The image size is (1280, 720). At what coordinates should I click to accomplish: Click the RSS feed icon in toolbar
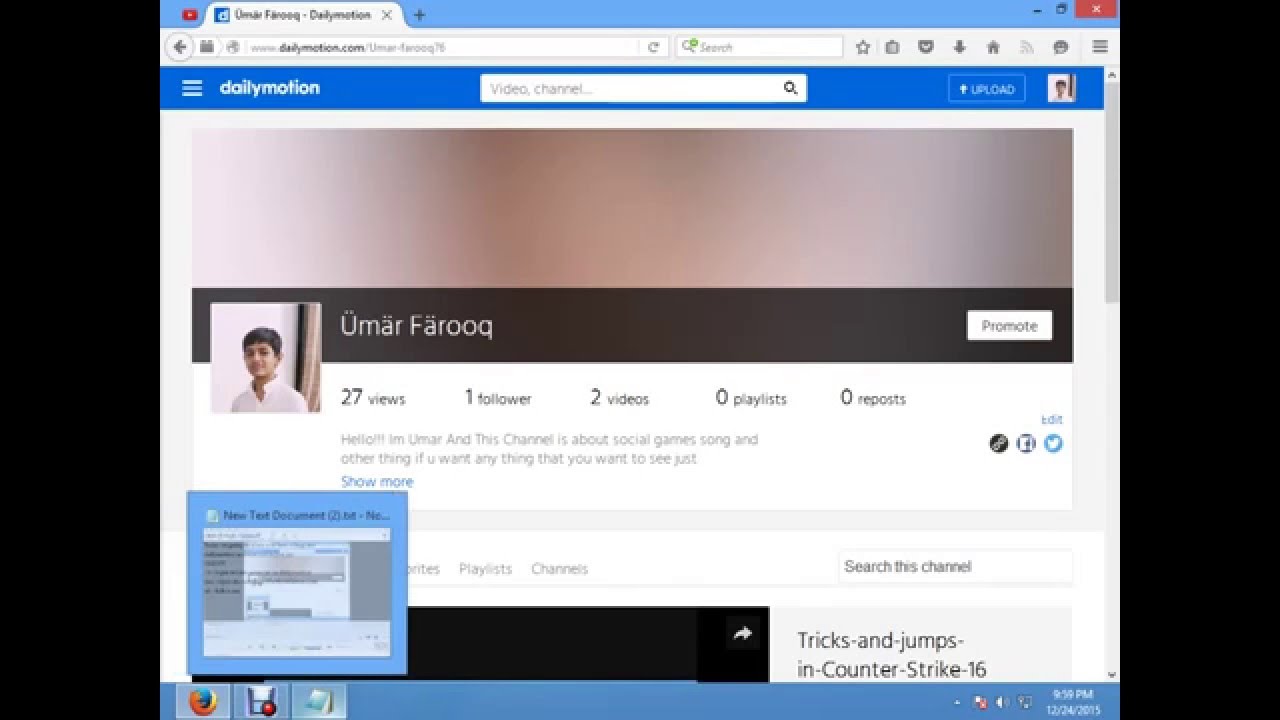tap(1026, 47)
